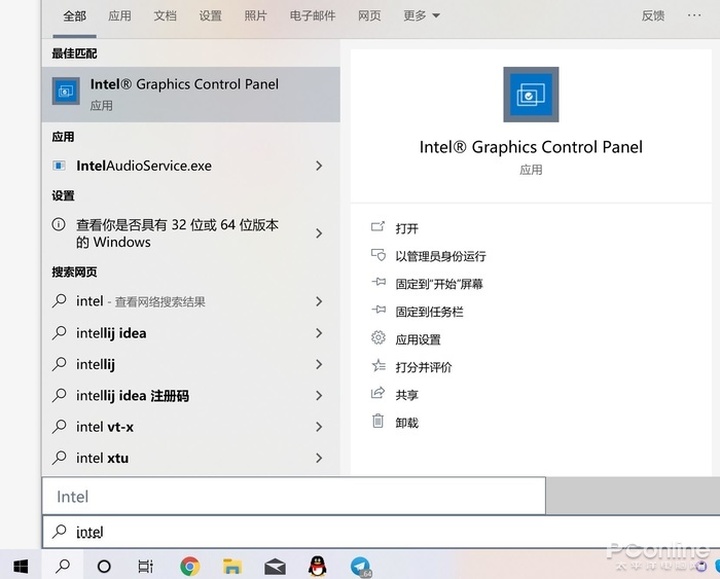Expand the intel web search arrow
This screenshot has width=720, height=579.
pos(319,301)
